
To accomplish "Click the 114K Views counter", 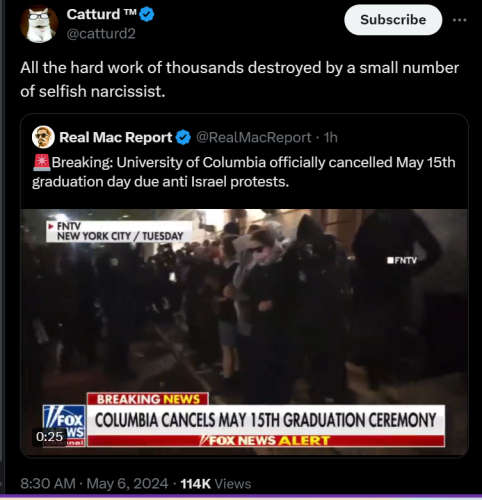I will (x=216, y=484).
